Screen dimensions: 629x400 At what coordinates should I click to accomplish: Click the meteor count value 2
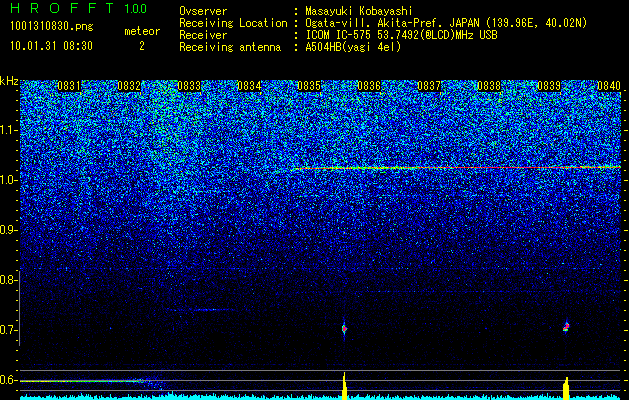pyautogui.click(x=142, y=46)
